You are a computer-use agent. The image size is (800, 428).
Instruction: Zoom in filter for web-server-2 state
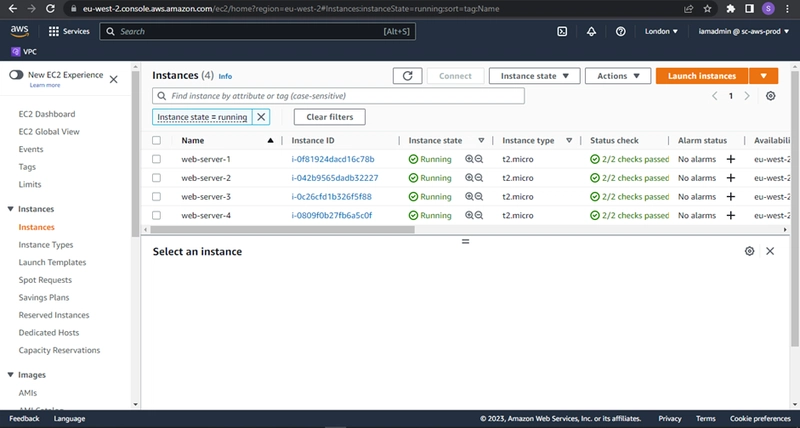469,178
